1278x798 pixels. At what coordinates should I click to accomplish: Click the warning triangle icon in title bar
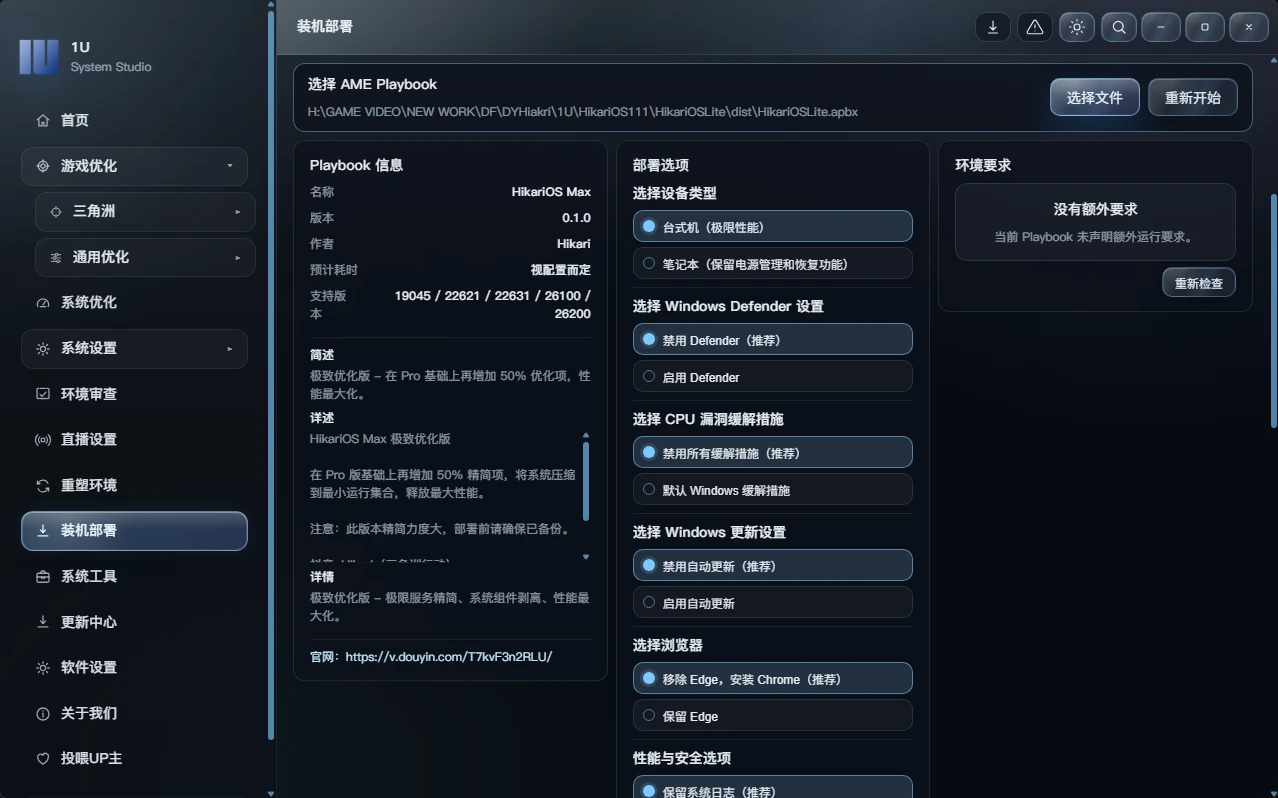1035,27
